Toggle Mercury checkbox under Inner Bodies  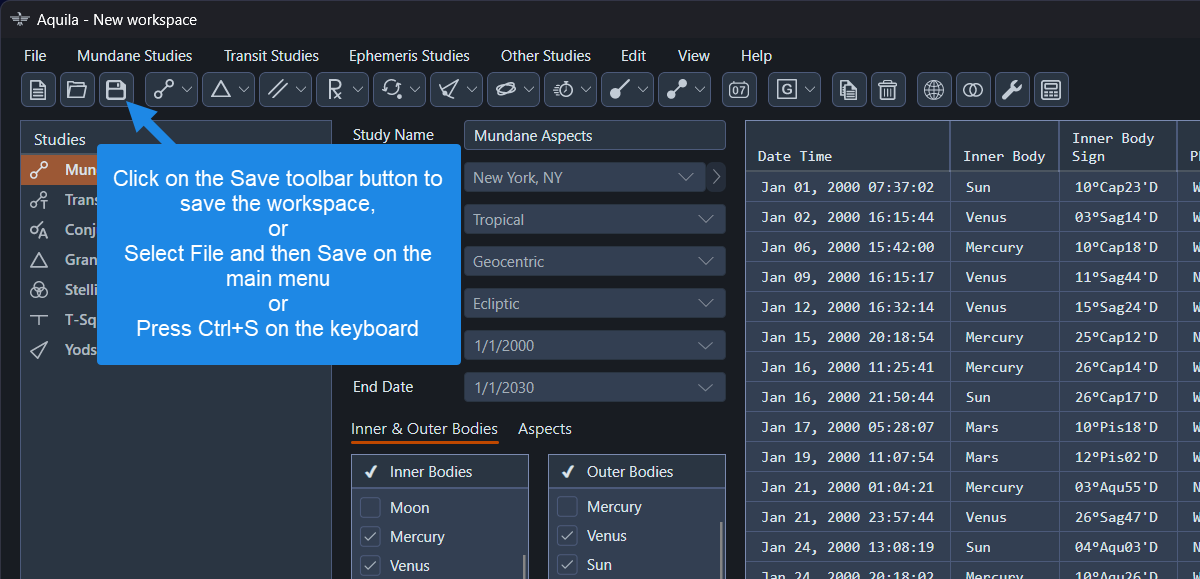pos(371,537)
